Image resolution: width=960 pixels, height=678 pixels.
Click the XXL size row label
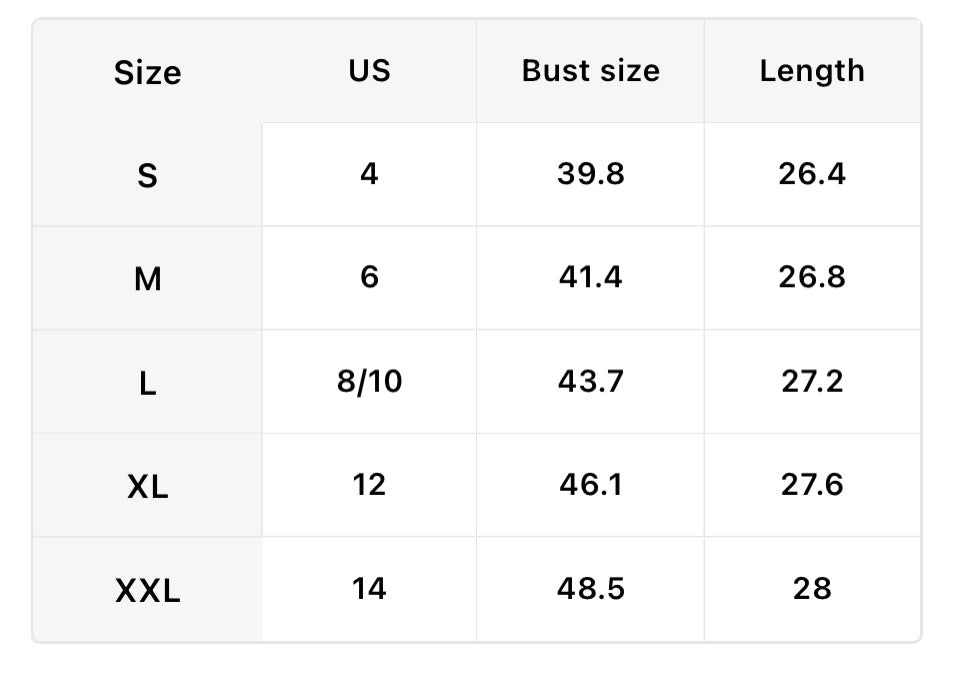[x=147, y=591]
